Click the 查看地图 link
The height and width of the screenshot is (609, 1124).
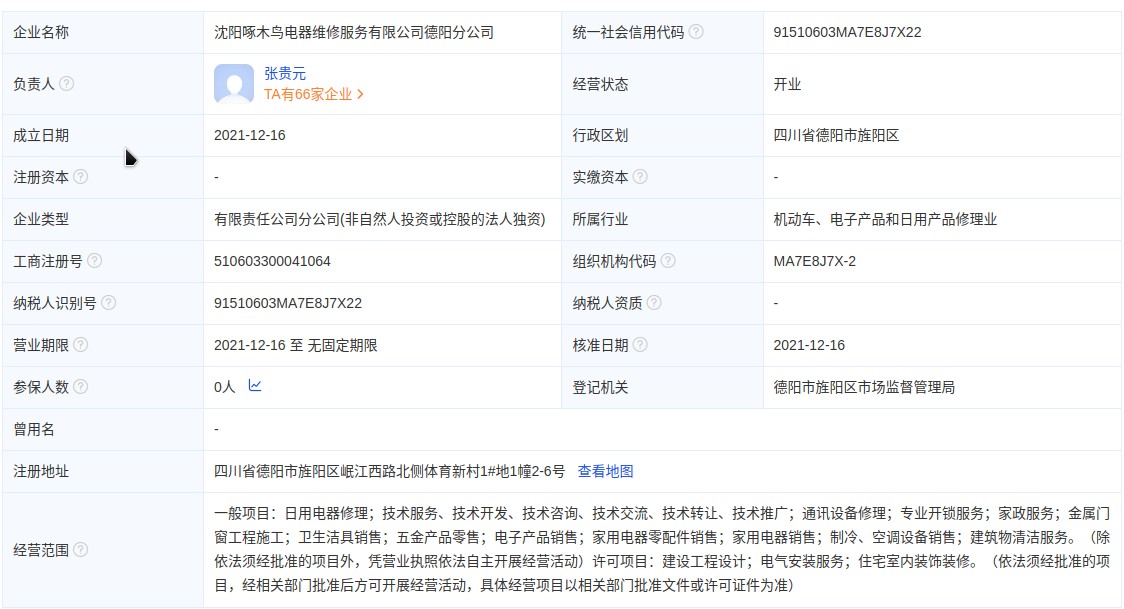pos(605,471)
